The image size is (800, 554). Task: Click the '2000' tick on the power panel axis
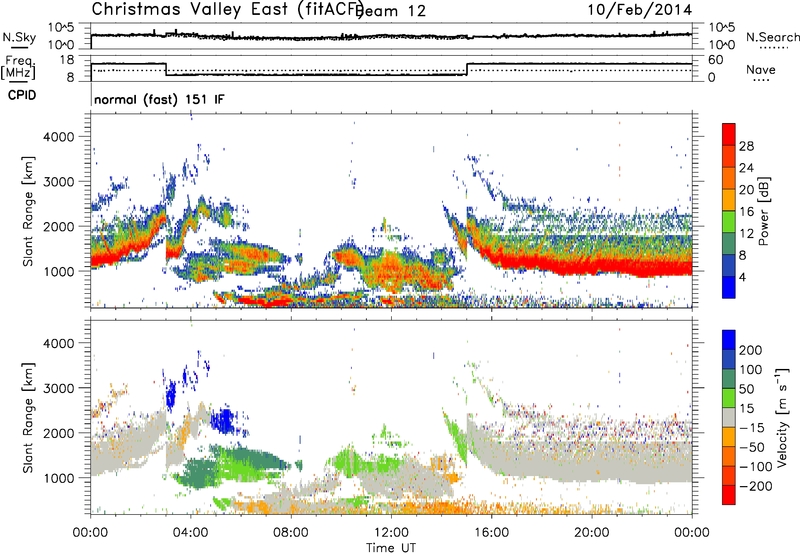(x=59, y=226)
